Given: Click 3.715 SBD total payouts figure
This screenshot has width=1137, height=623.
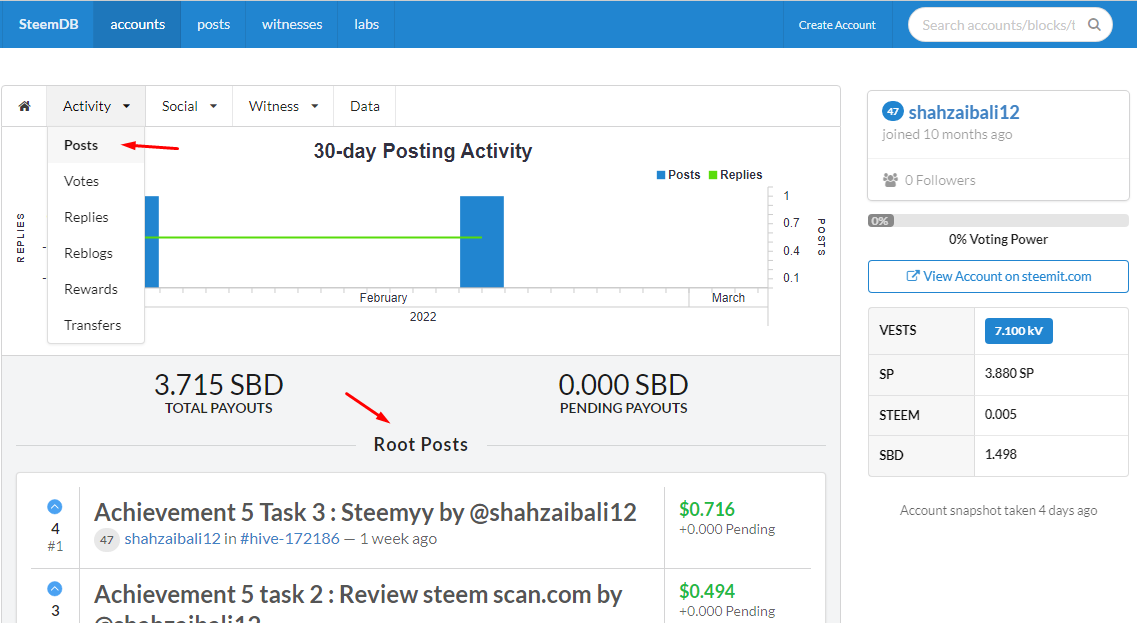Looking at the screenshot, I should [218, 384].
